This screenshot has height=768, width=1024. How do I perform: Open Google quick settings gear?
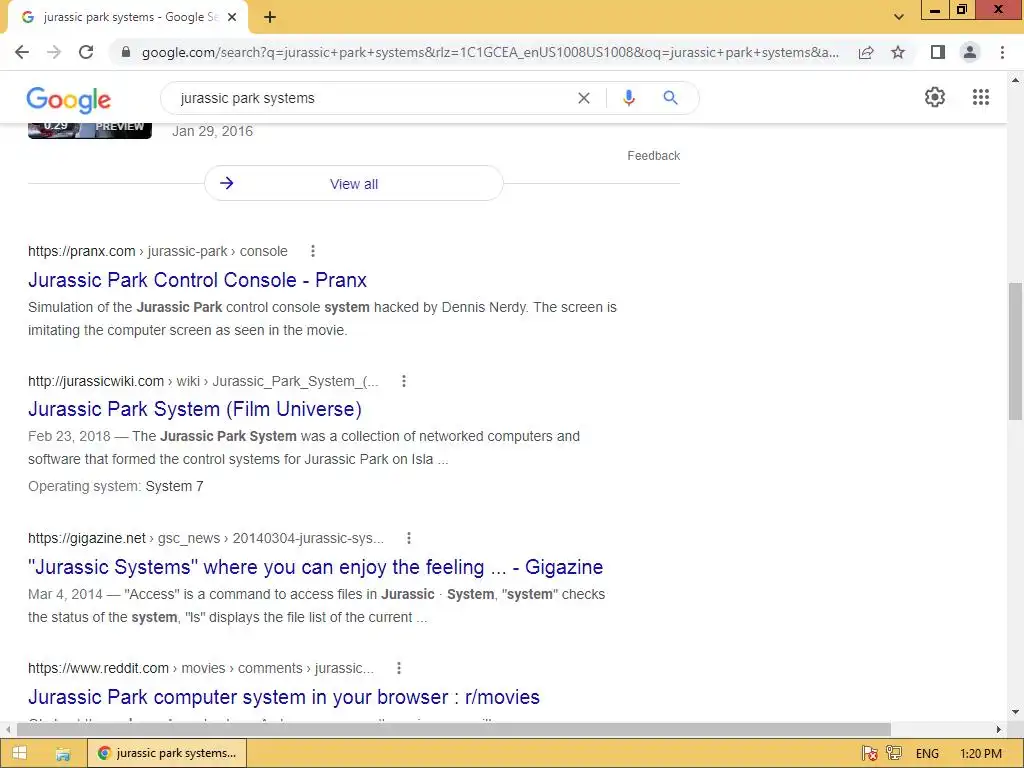[935, 97]
